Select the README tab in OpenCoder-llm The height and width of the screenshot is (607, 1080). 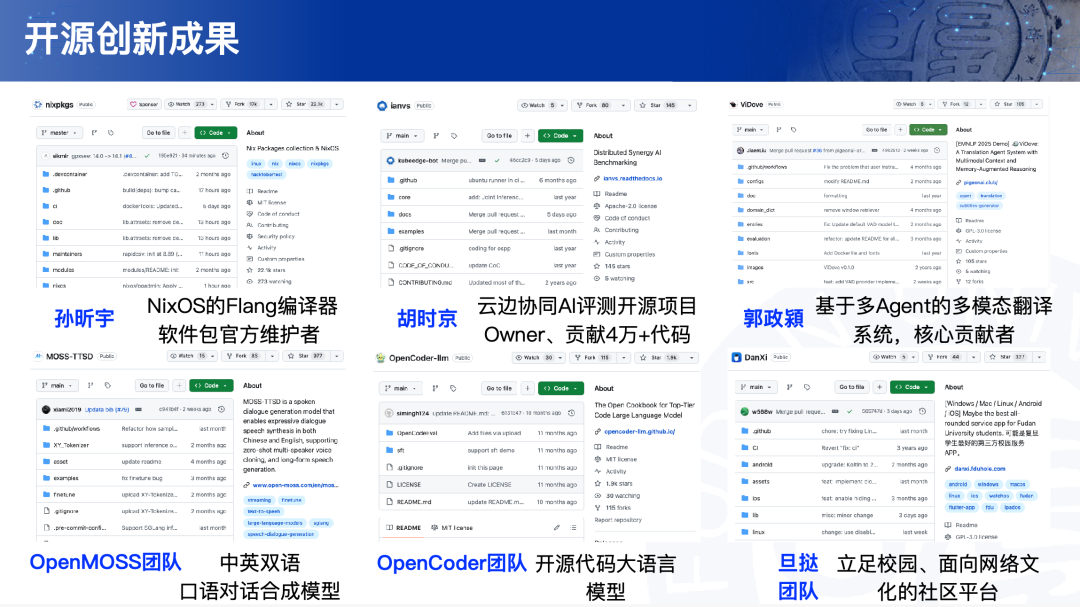coord(404,527)
